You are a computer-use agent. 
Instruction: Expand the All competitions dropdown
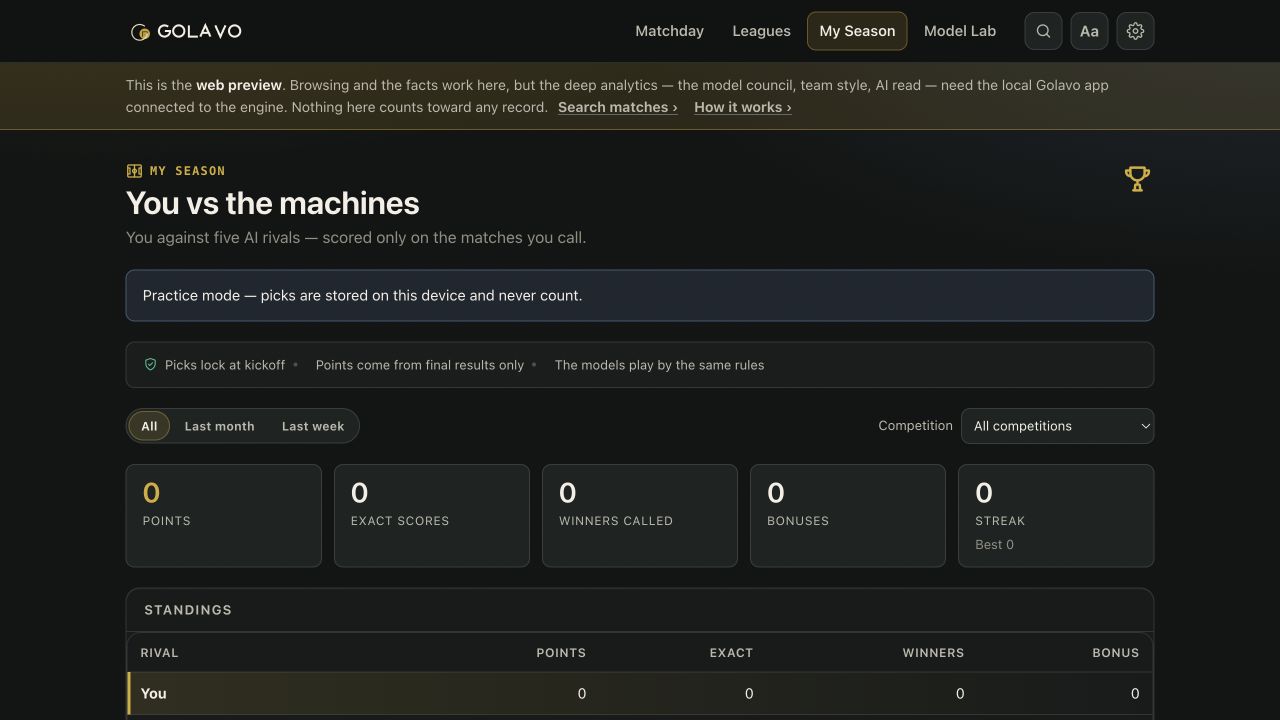(1057, 426)
